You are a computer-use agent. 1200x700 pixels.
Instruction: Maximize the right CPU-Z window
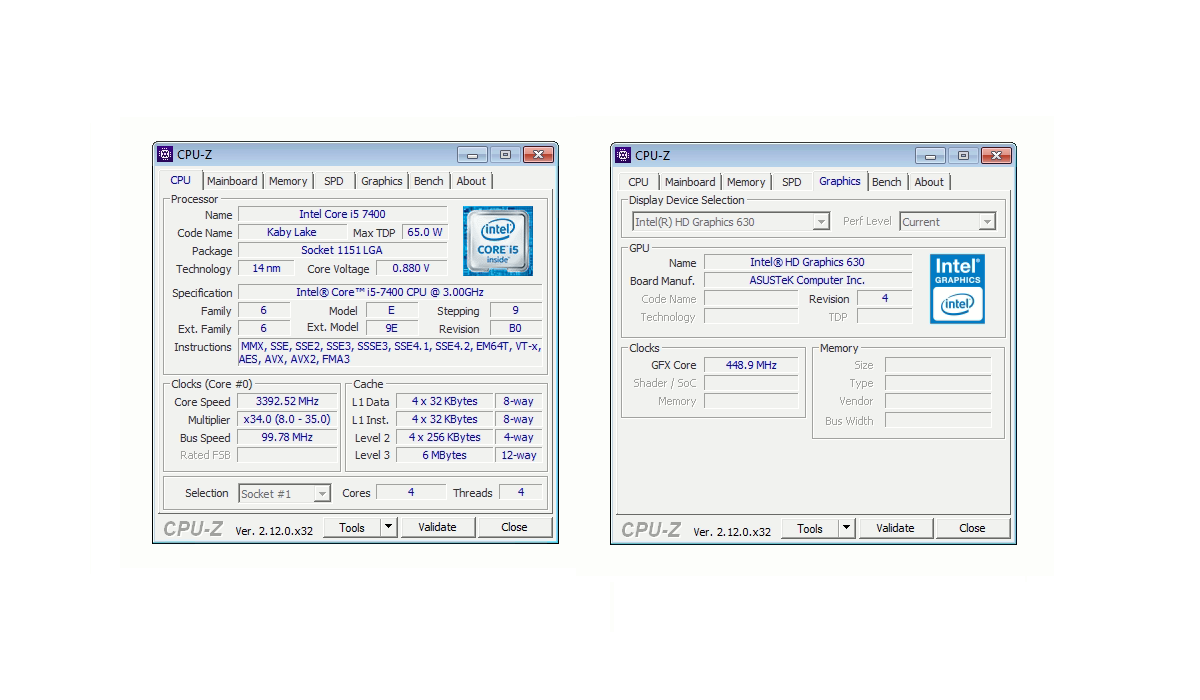963,156
